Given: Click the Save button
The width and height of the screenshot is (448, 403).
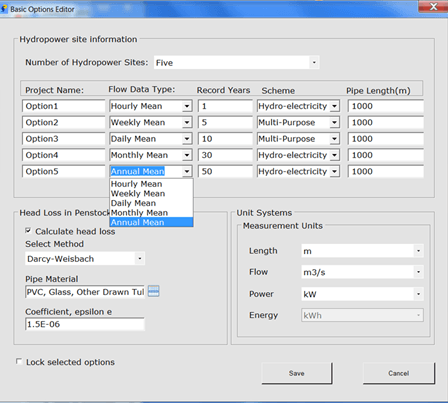Looking at the screenshot, I should pos(297,373).
